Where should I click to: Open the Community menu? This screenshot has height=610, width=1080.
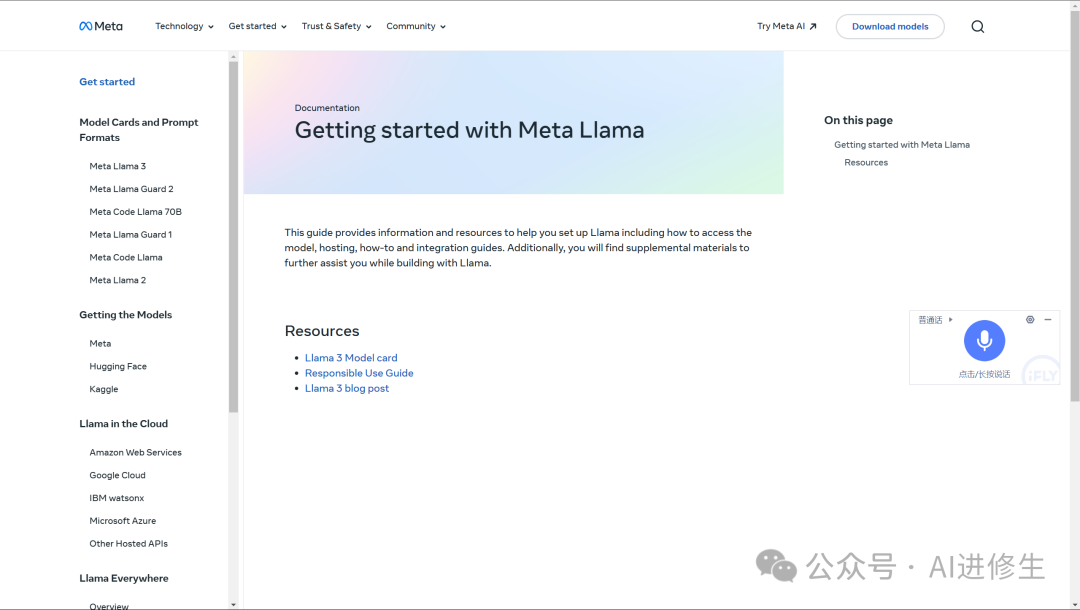click(x=416, y=26)
